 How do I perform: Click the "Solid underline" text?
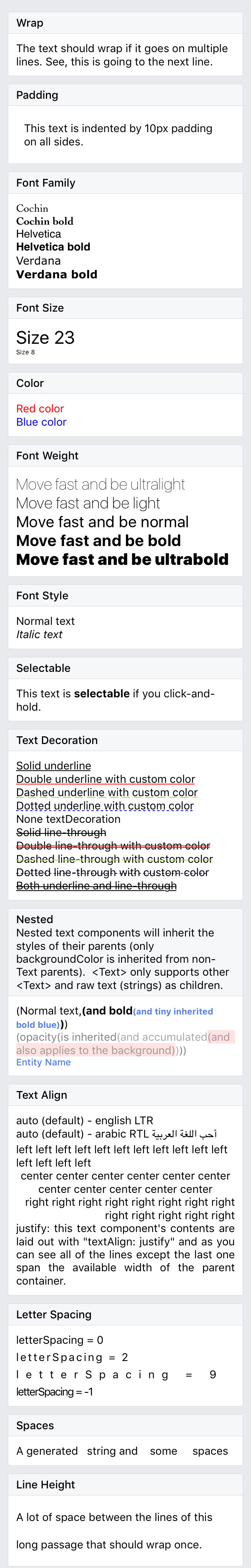click(54, 766)
